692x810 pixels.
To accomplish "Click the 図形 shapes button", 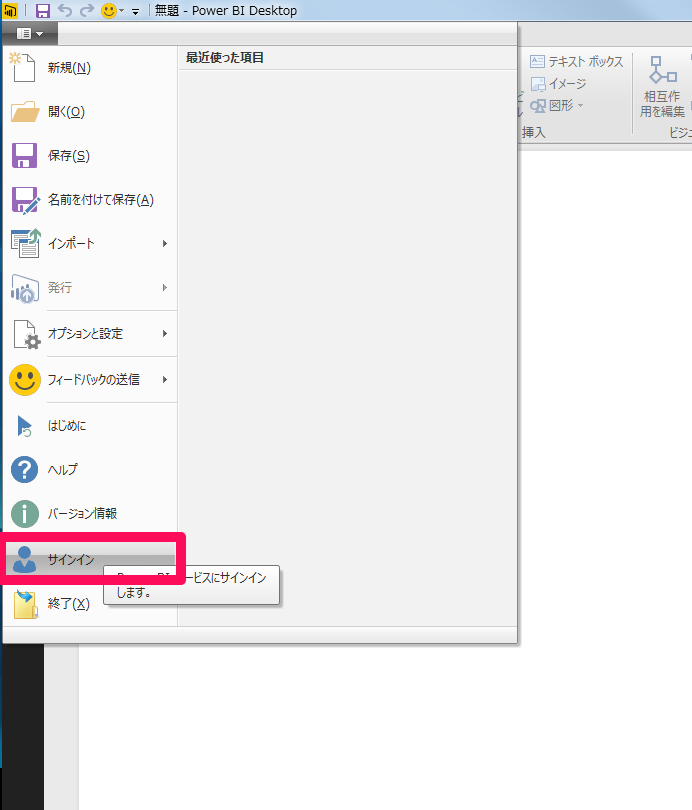I will (557, 106).
